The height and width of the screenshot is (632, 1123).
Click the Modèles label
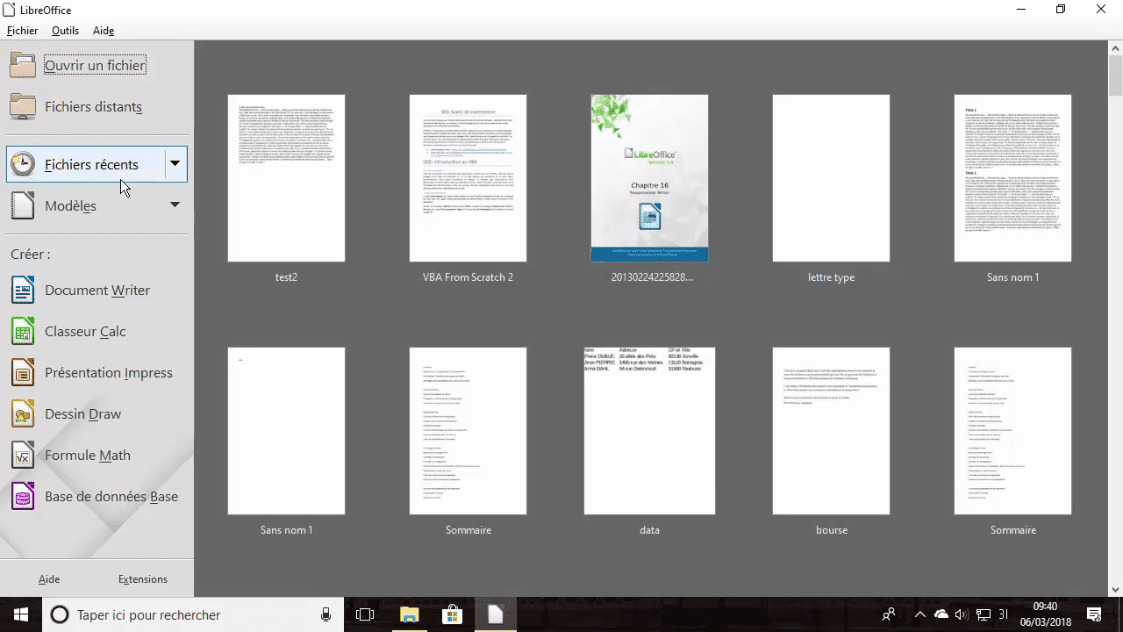click(70, 206)
